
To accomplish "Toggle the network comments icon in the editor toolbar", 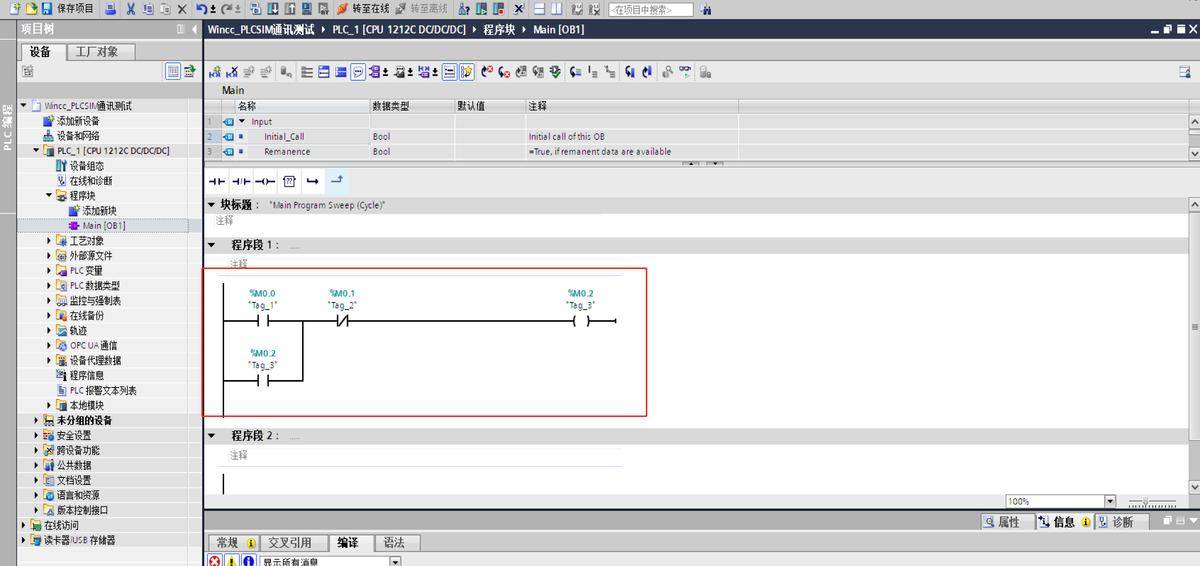I will point(357,72).
